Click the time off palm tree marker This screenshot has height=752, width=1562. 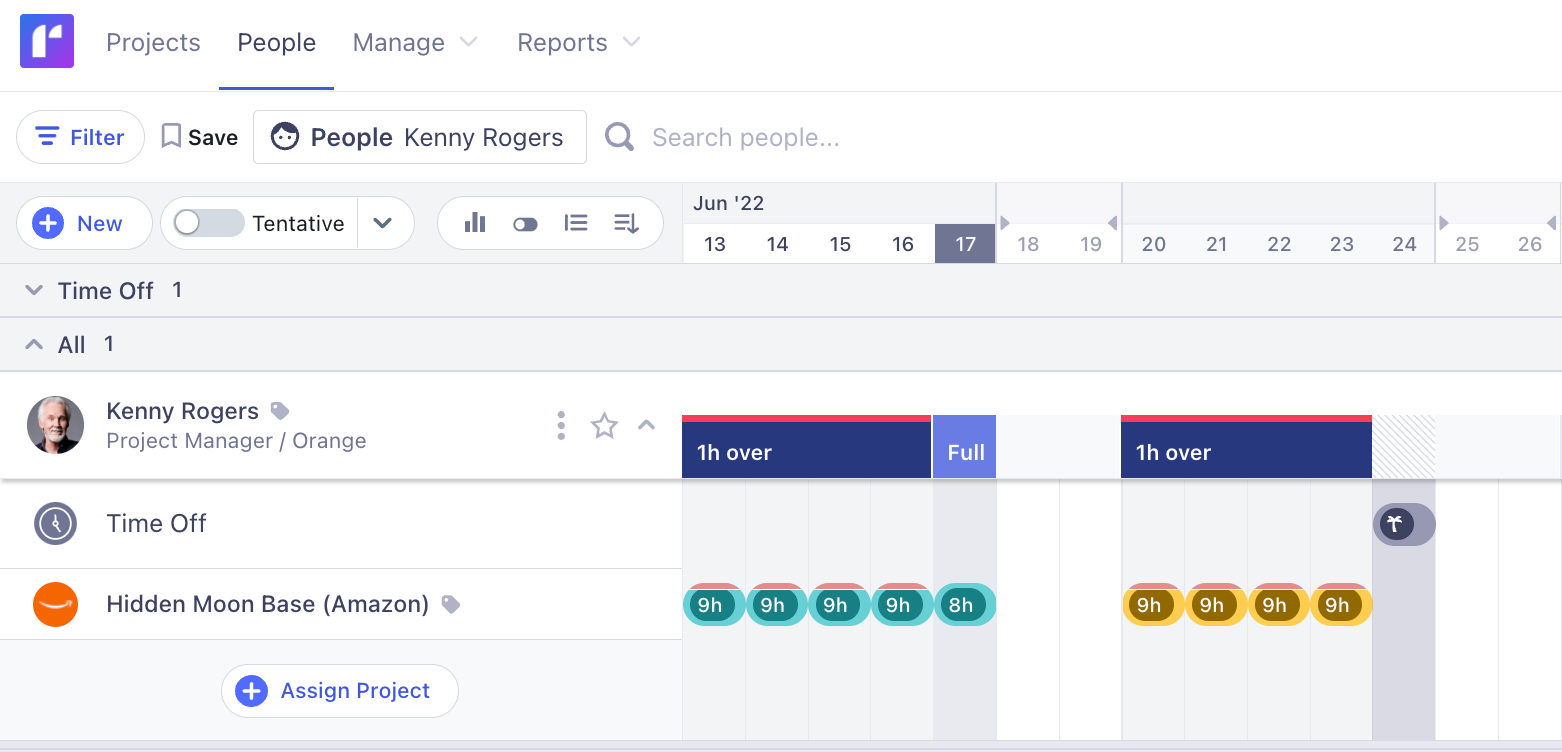[x=1398, y=524]
